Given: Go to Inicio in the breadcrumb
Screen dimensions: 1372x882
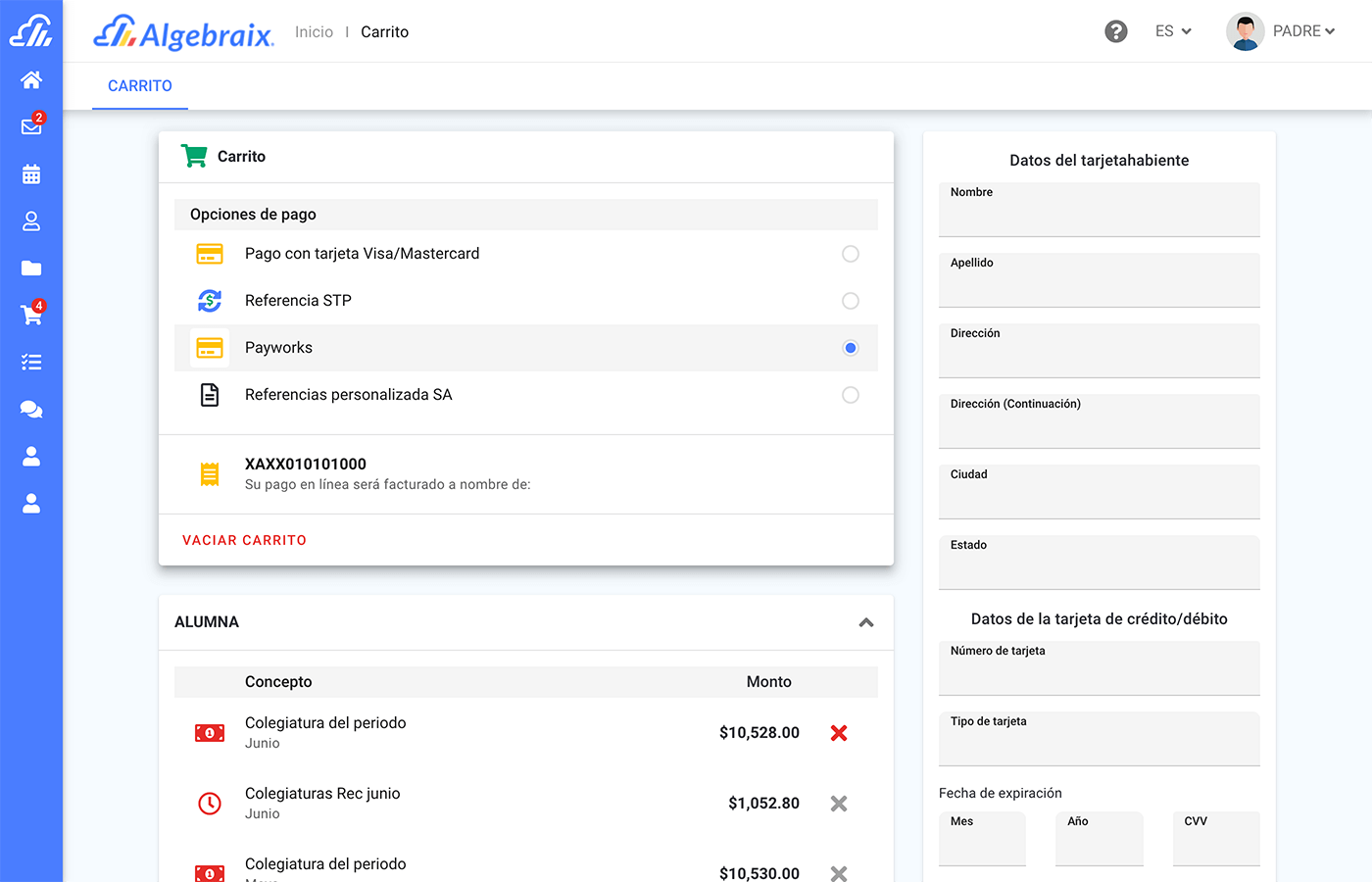Looking at the screenshot, I should click(314, 32).
